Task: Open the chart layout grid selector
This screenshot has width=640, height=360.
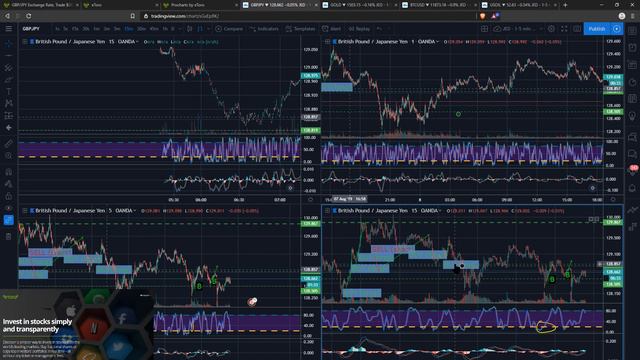Action: coord(484,29)
